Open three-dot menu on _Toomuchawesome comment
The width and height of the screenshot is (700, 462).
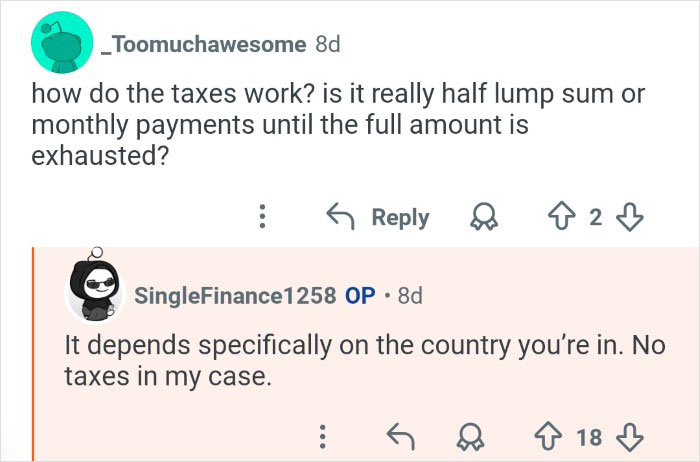pos(262,217)
